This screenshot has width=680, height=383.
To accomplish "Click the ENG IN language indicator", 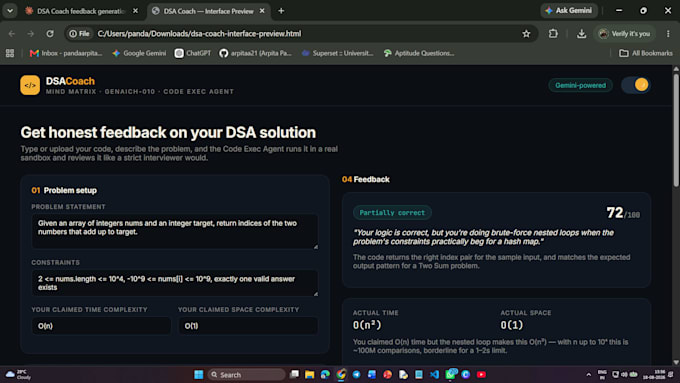I will (602, 374).
